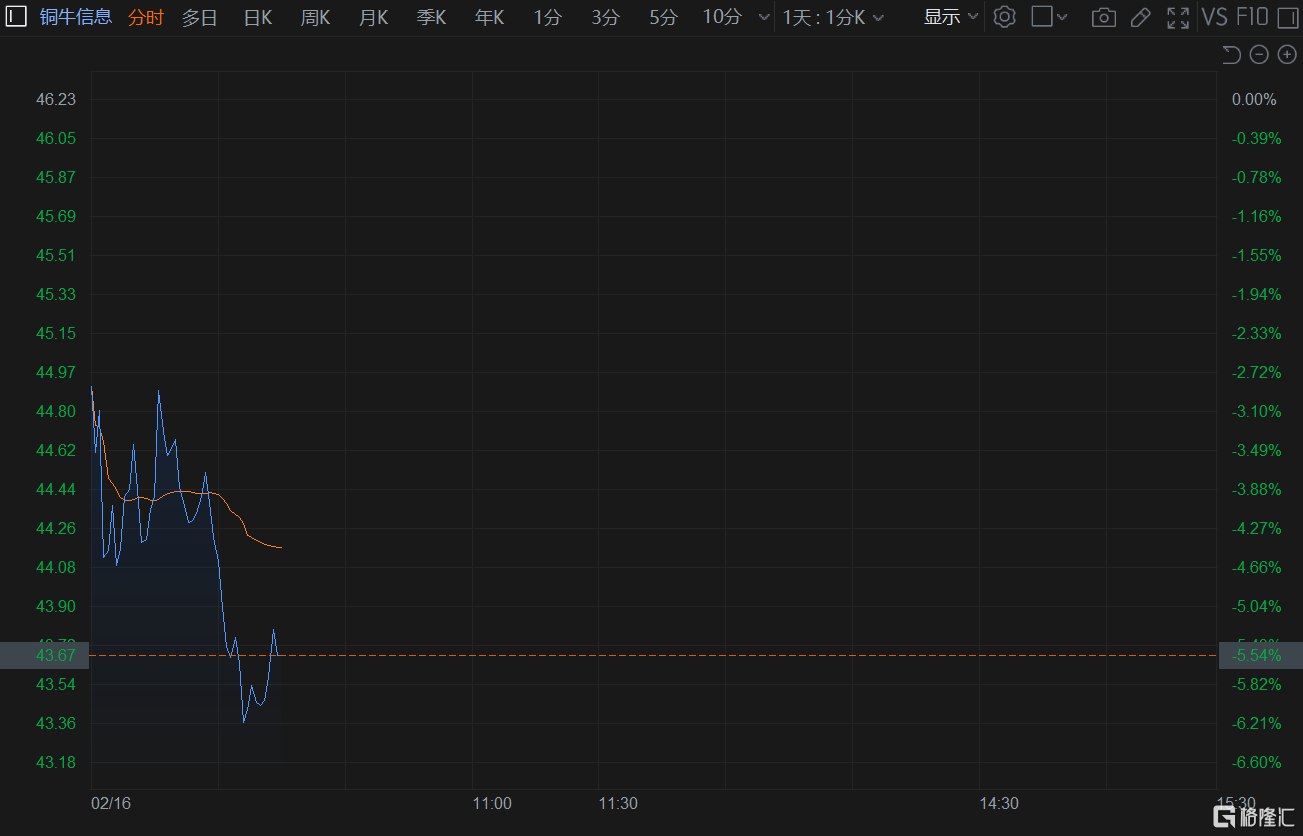Click the 11:30 time axis label
The image size is (1303, 836).
(618, 803)
